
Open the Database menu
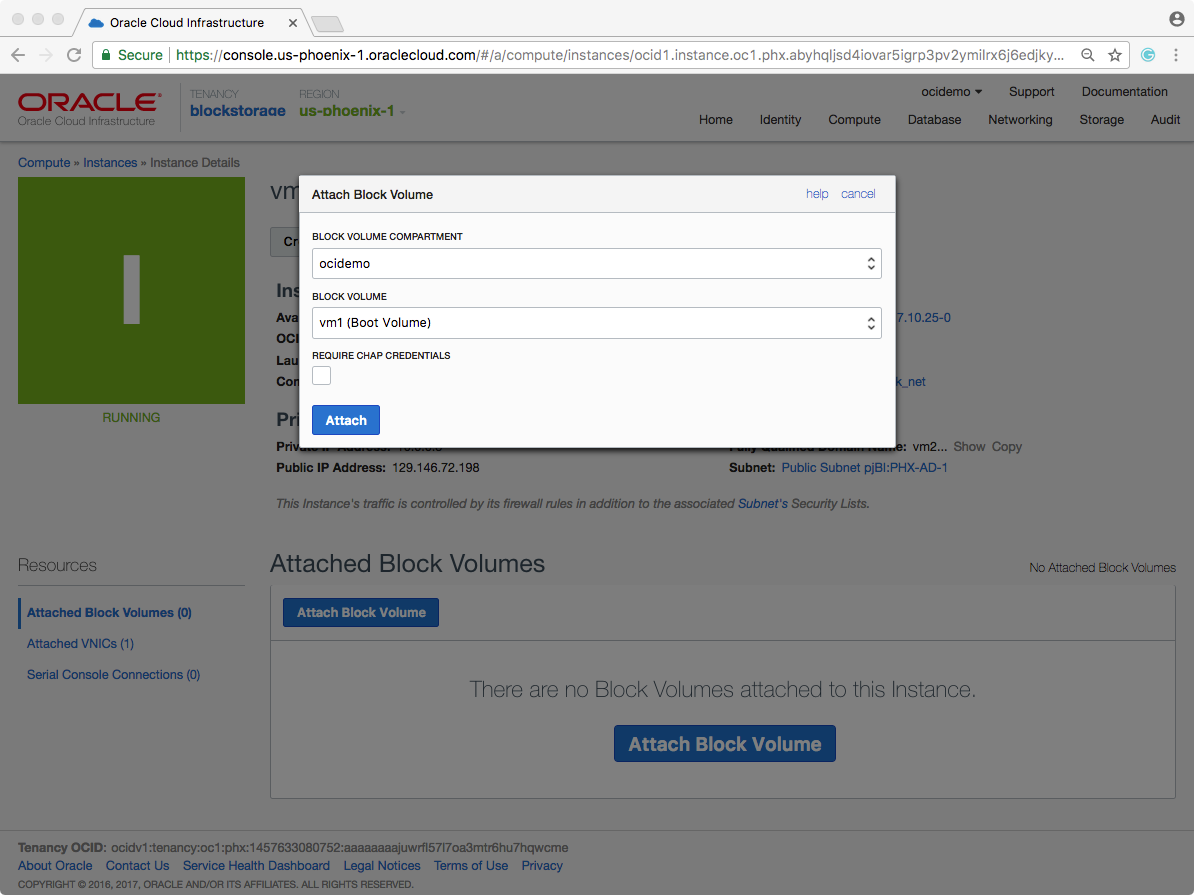click(x=934, y=120)
